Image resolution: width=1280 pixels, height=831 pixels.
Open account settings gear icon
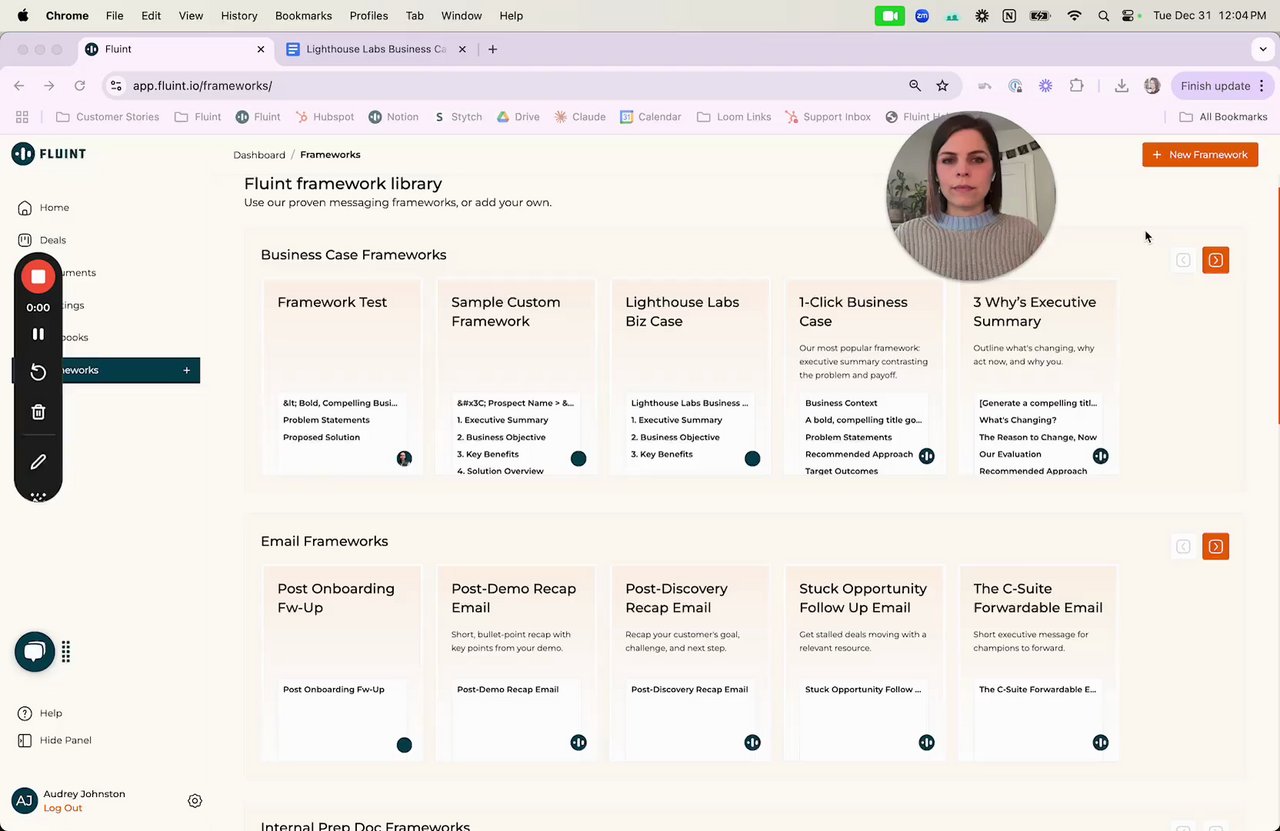(195, 801)
